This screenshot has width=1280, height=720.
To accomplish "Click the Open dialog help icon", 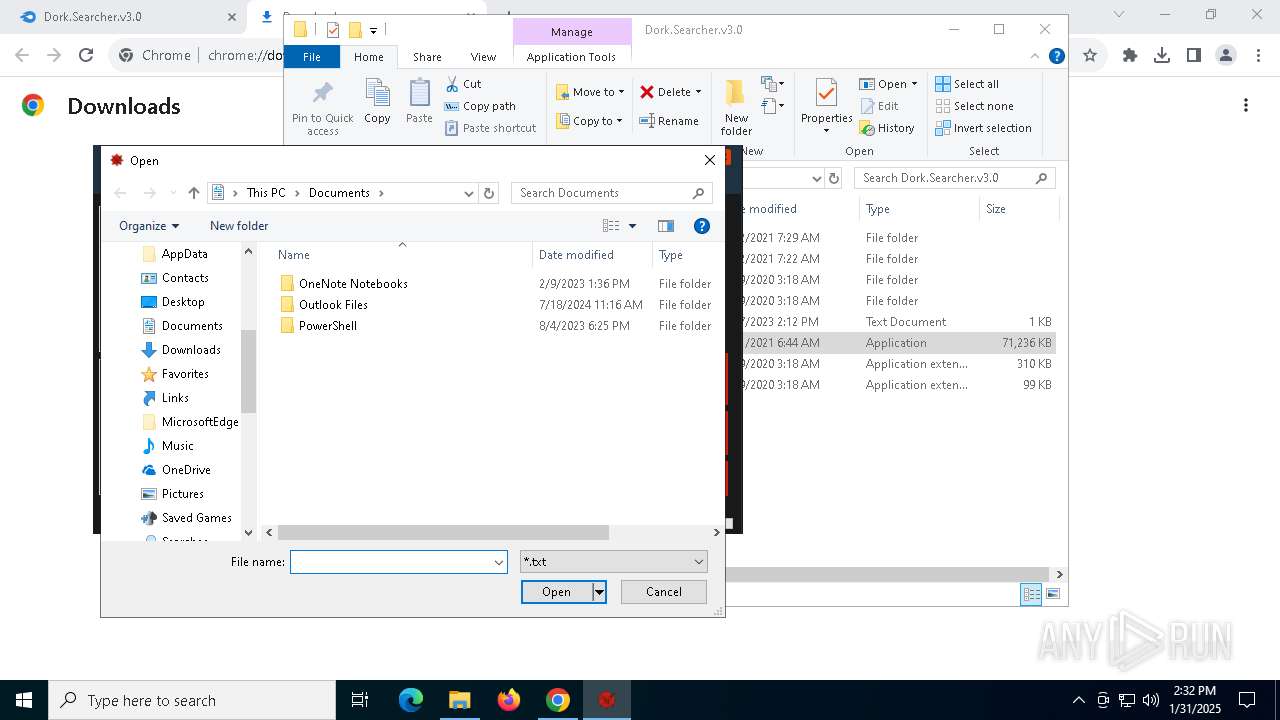I will [702, 226].
